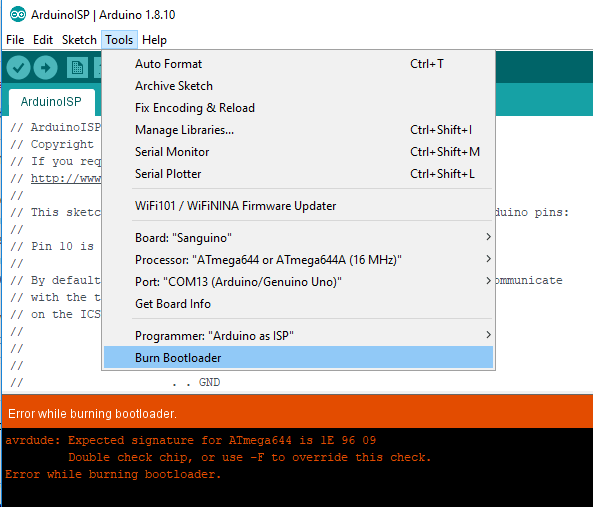Expand the Processor: ATmega644 submenu
The image size is (593, 507).
[x=298, y=260]
